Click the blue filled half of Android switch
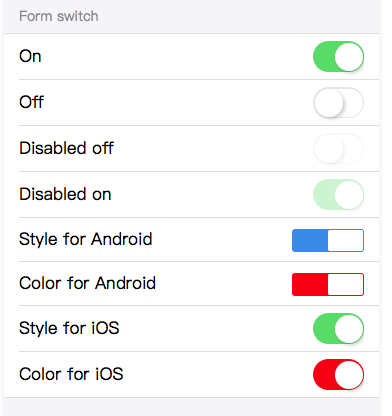The image size is (392, 416). 310,240
